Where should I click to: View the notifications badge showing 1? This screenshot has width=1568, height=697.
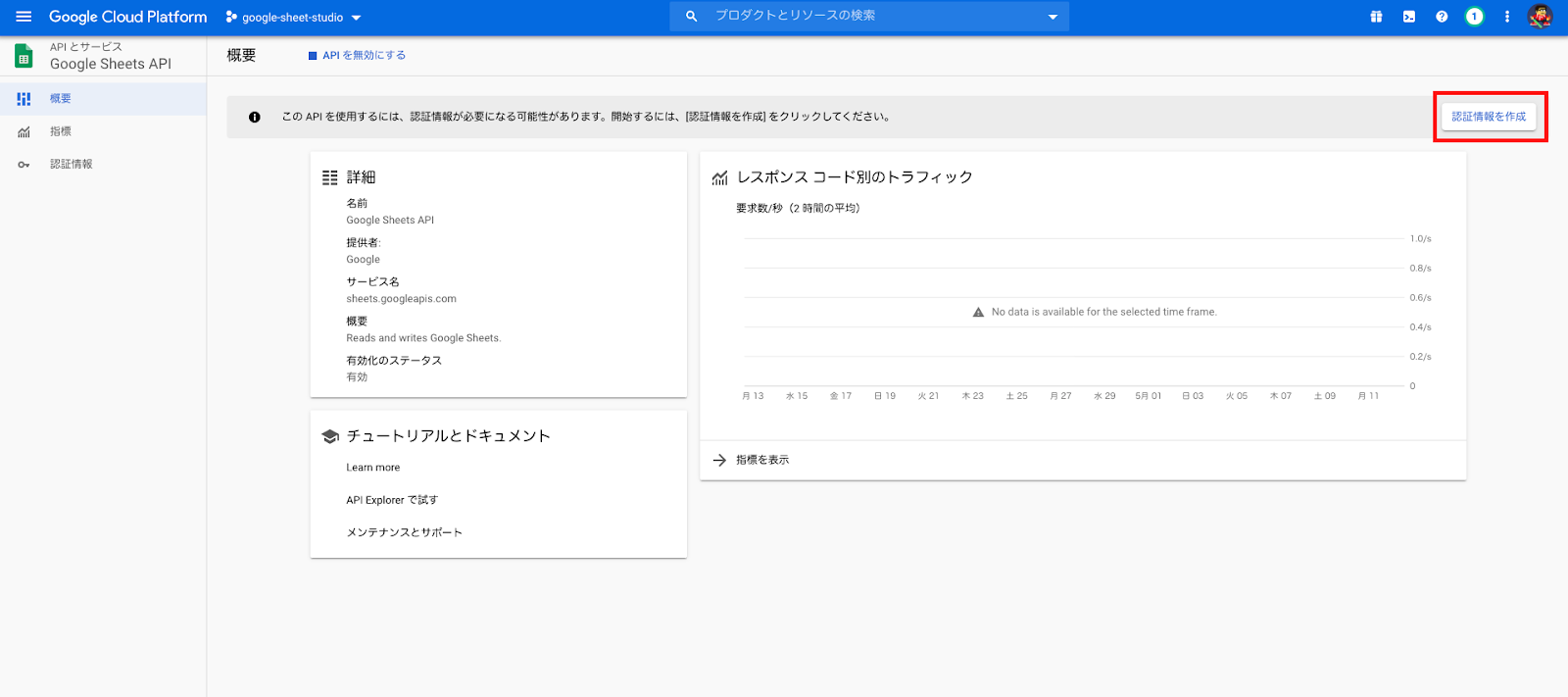(1474, 17)
